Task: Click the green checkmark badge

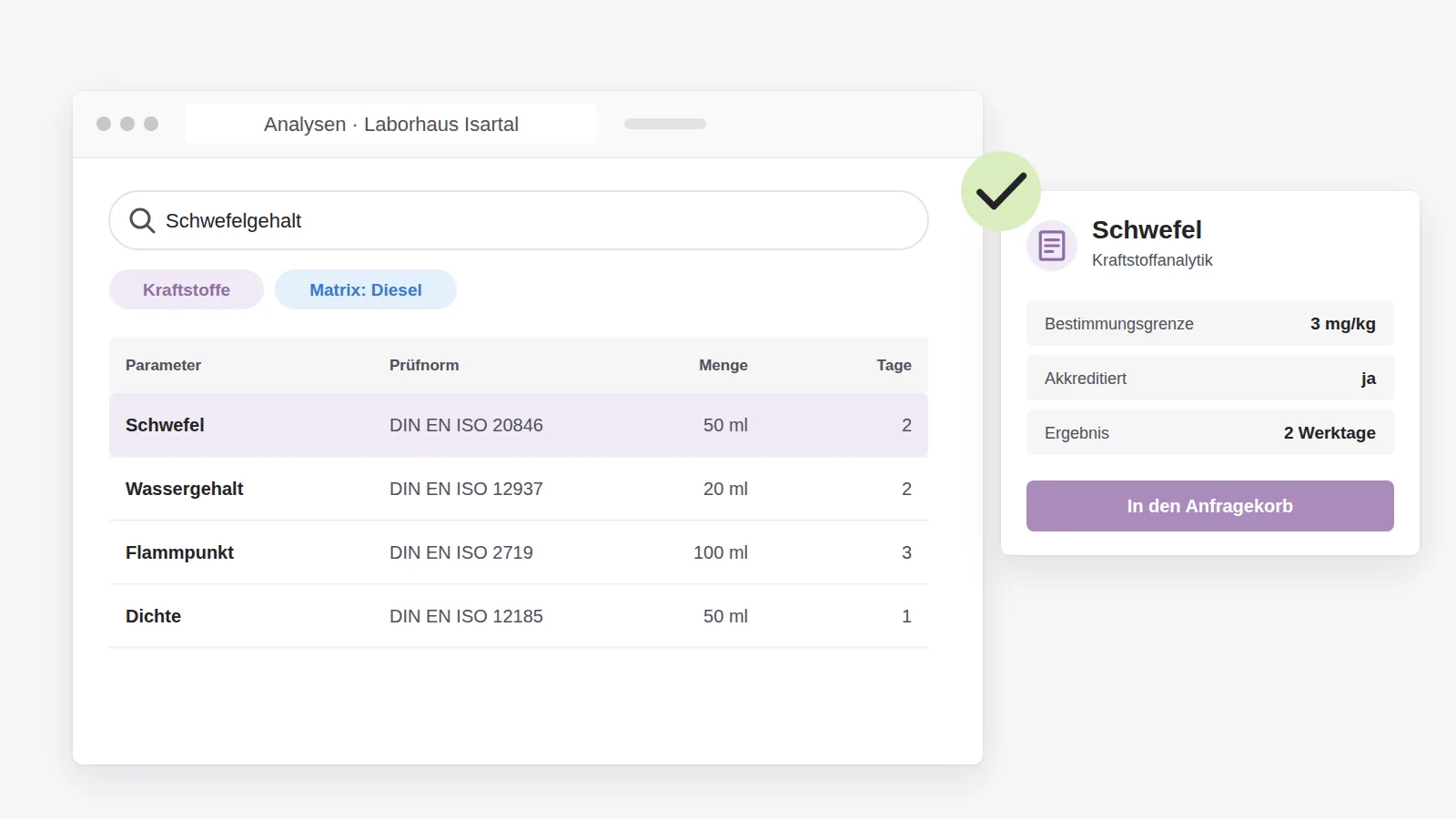Action: pos(1001,191)
